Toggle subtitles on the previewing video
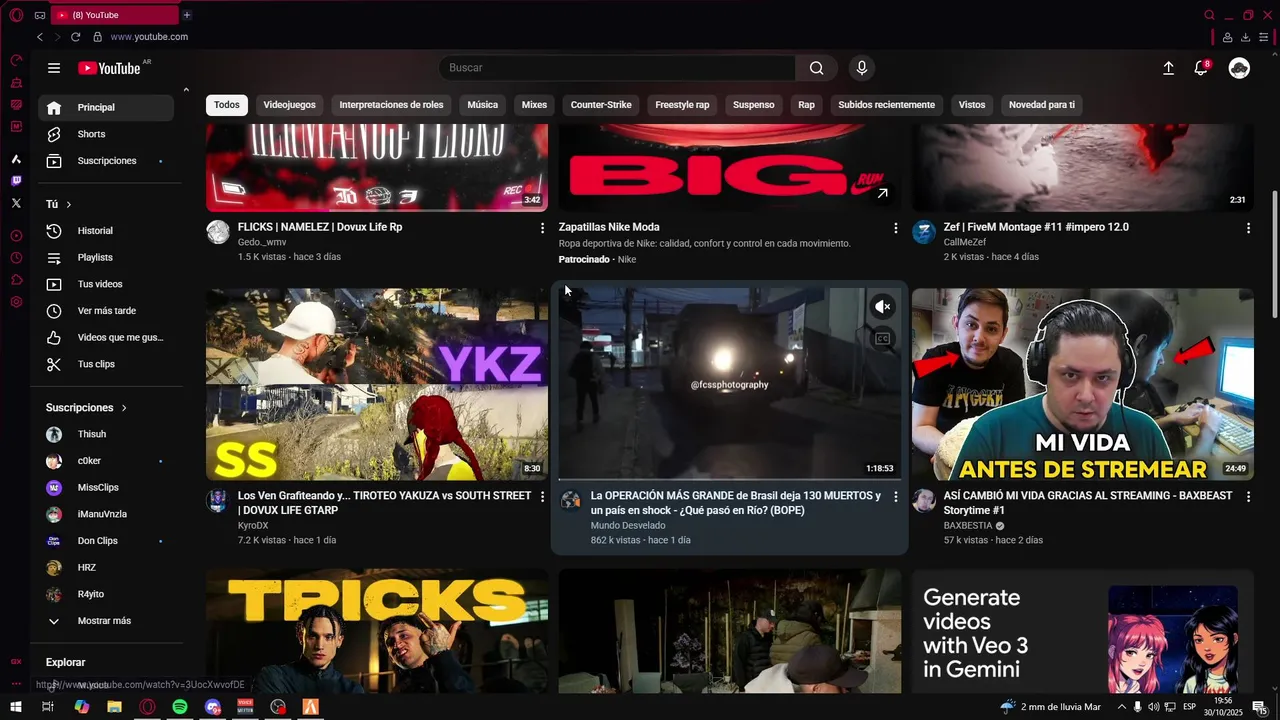 point(882,339)
